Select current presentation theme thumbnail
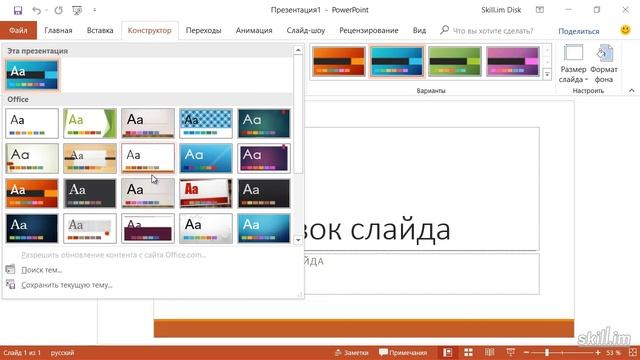Screen dimensions: 640x360 (x=32, y=75)
